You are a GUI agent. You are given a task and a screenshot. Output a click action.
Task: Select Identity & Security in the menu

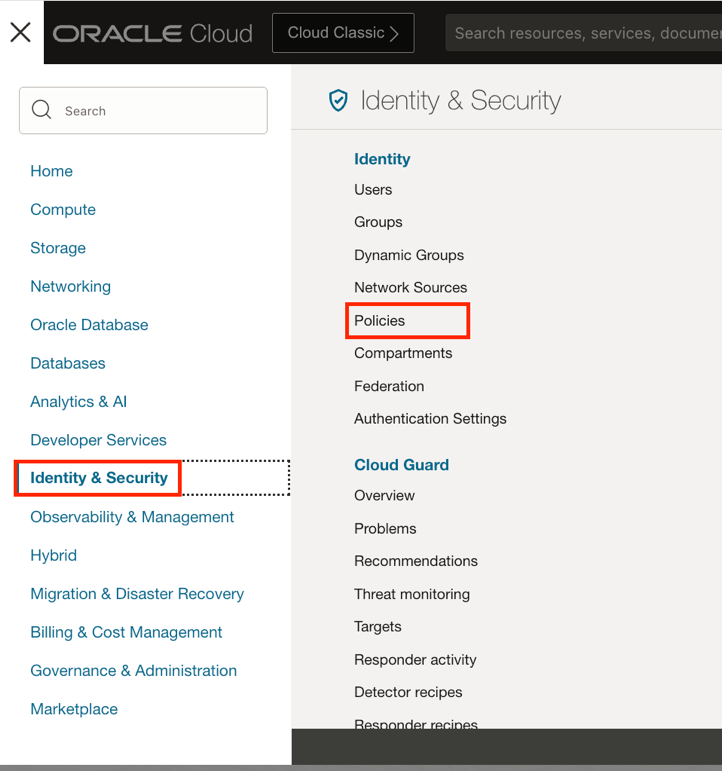pos(99,478)
